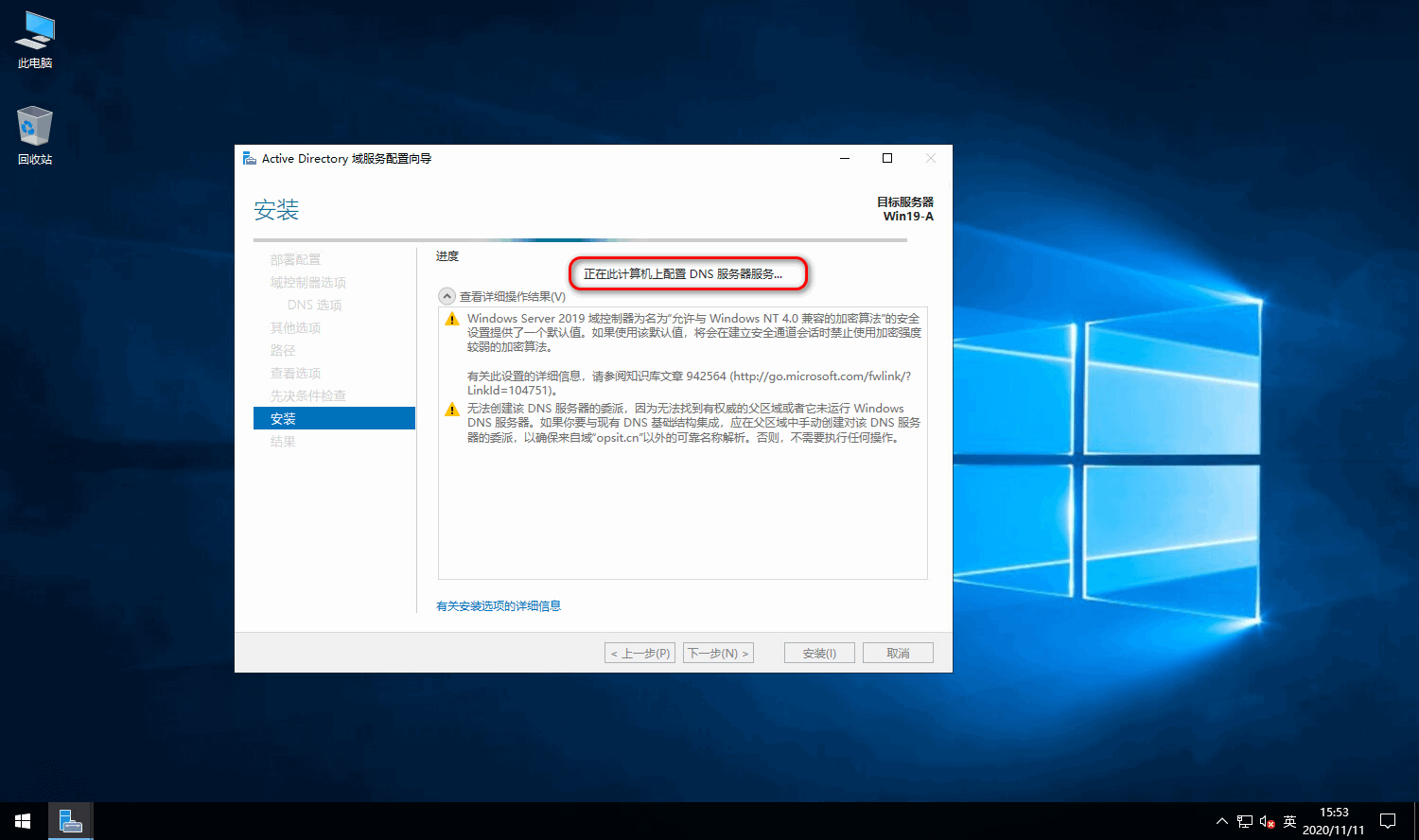Click second warning icon about DNS delegation
The height and width of the screenshot is (840, 1419).
point(452,409)
